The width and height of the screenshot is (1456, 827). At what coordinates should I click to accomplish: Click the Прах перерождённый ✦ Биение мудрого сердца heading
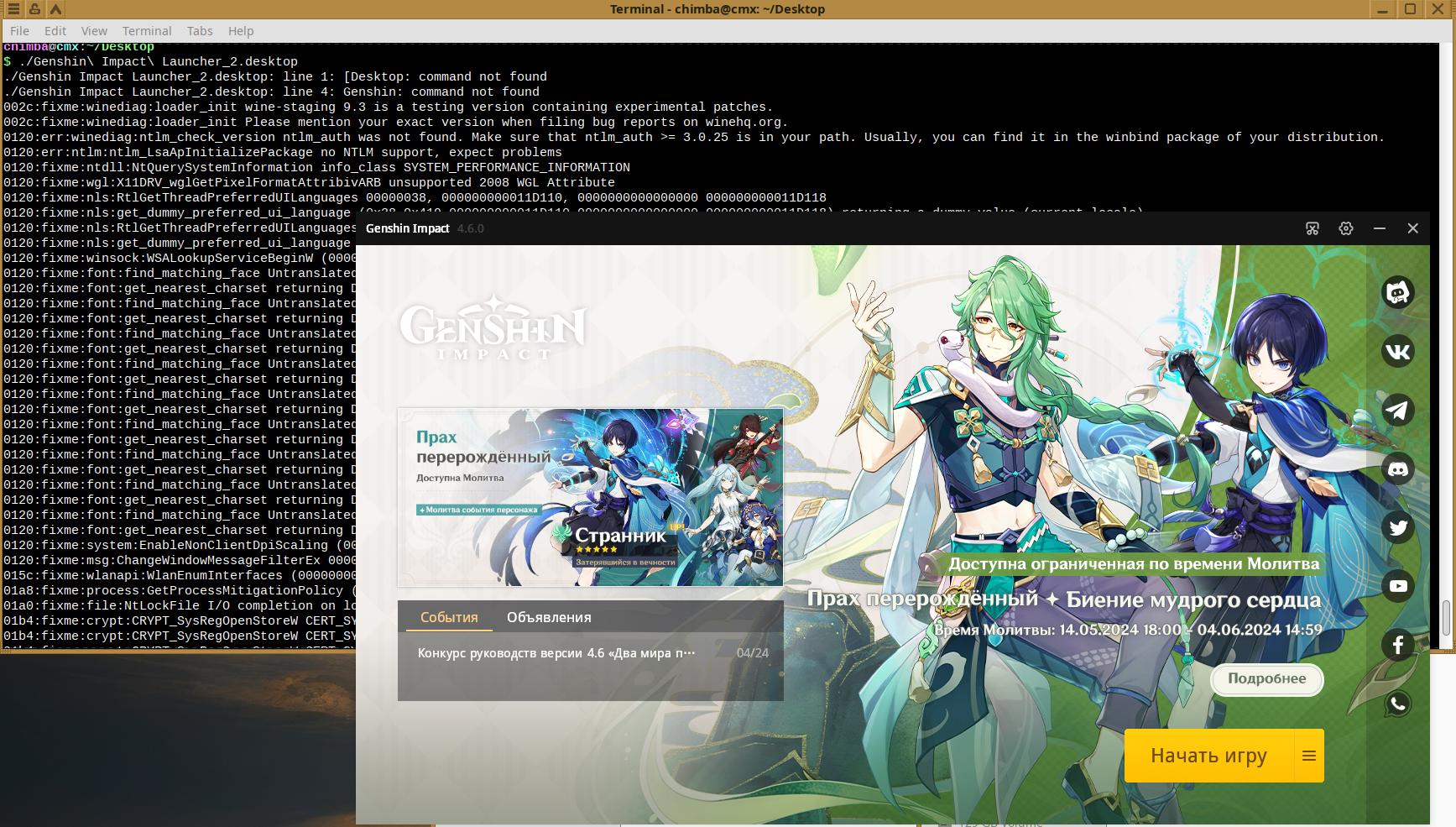pyautogui.click(x=1064, y=599)
